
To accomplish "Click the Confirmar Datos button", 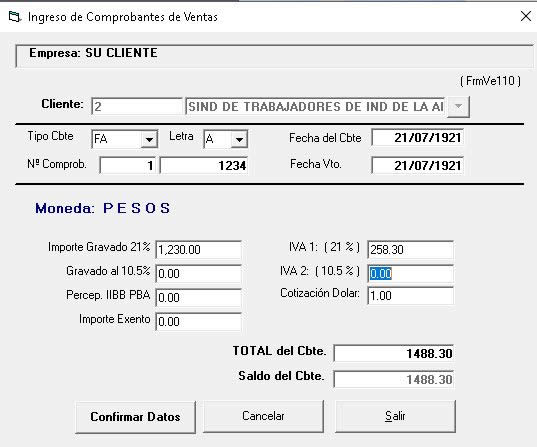I will (135, 417).
